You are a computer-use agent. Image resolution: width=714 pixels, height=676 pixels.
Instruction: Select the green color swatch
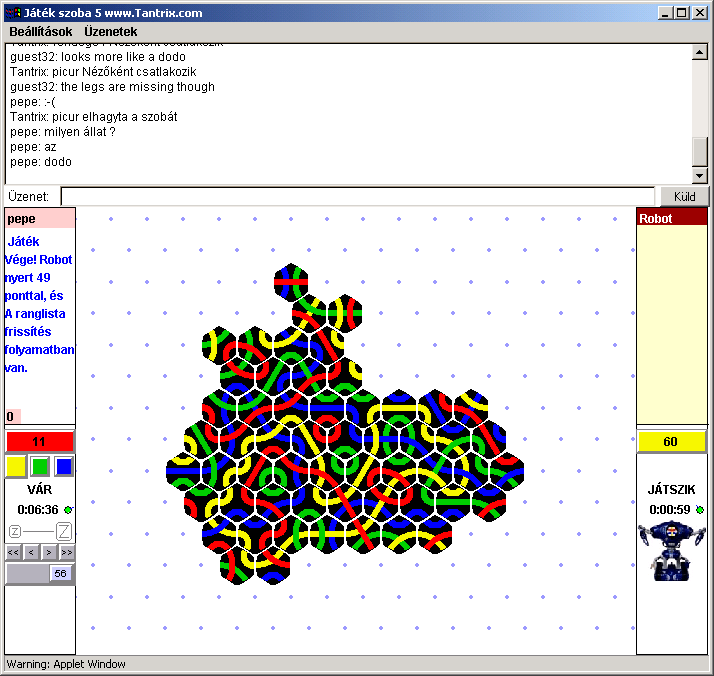40,466
